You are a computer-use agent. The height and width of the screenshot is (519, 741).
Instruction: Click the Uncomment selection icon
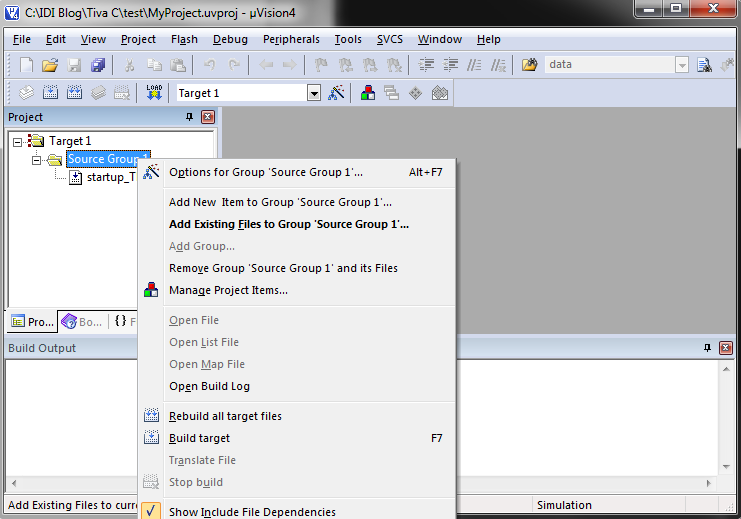coord(498,64)
